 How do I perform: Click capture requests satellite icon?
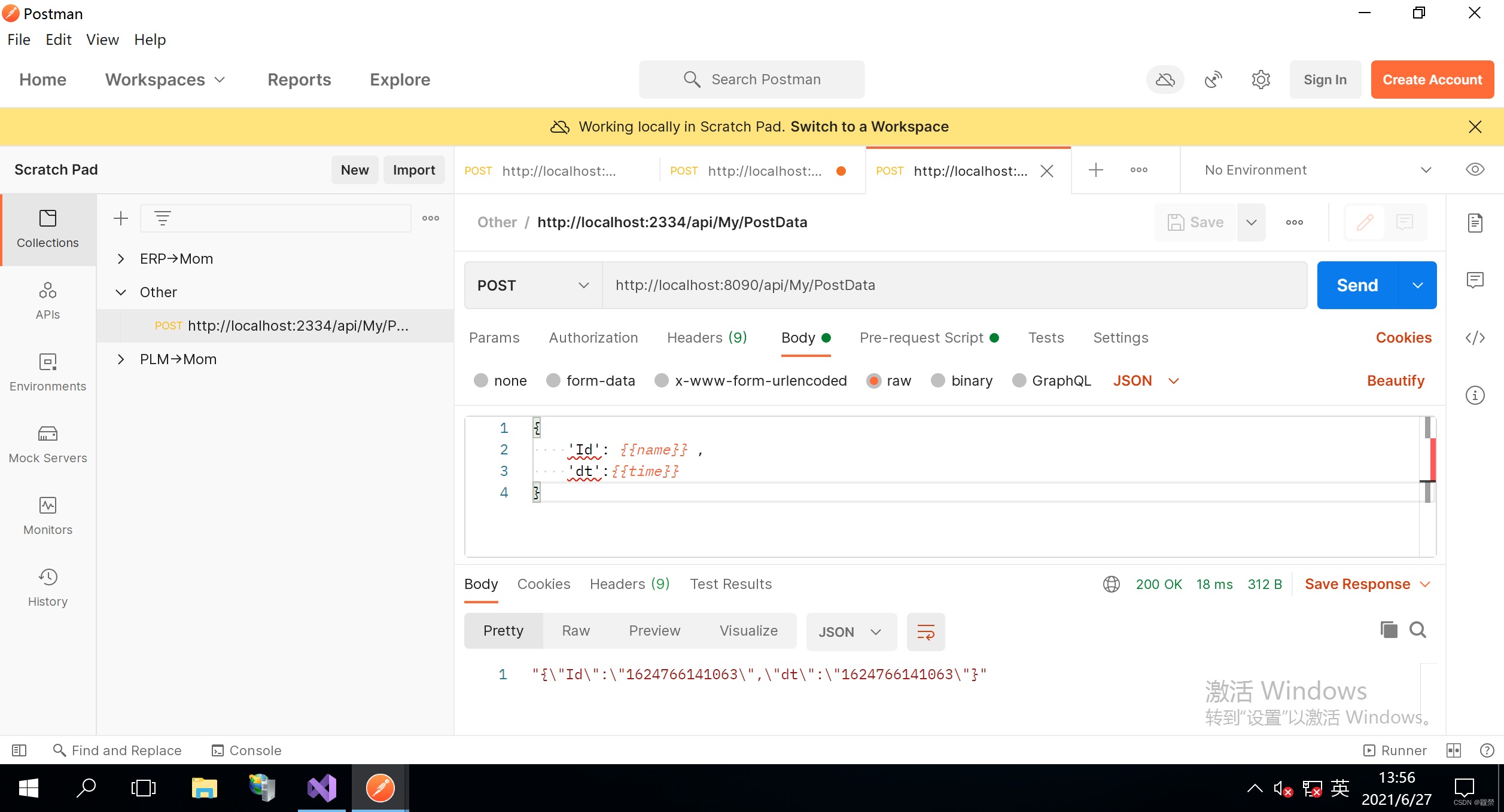(1213, 80)
